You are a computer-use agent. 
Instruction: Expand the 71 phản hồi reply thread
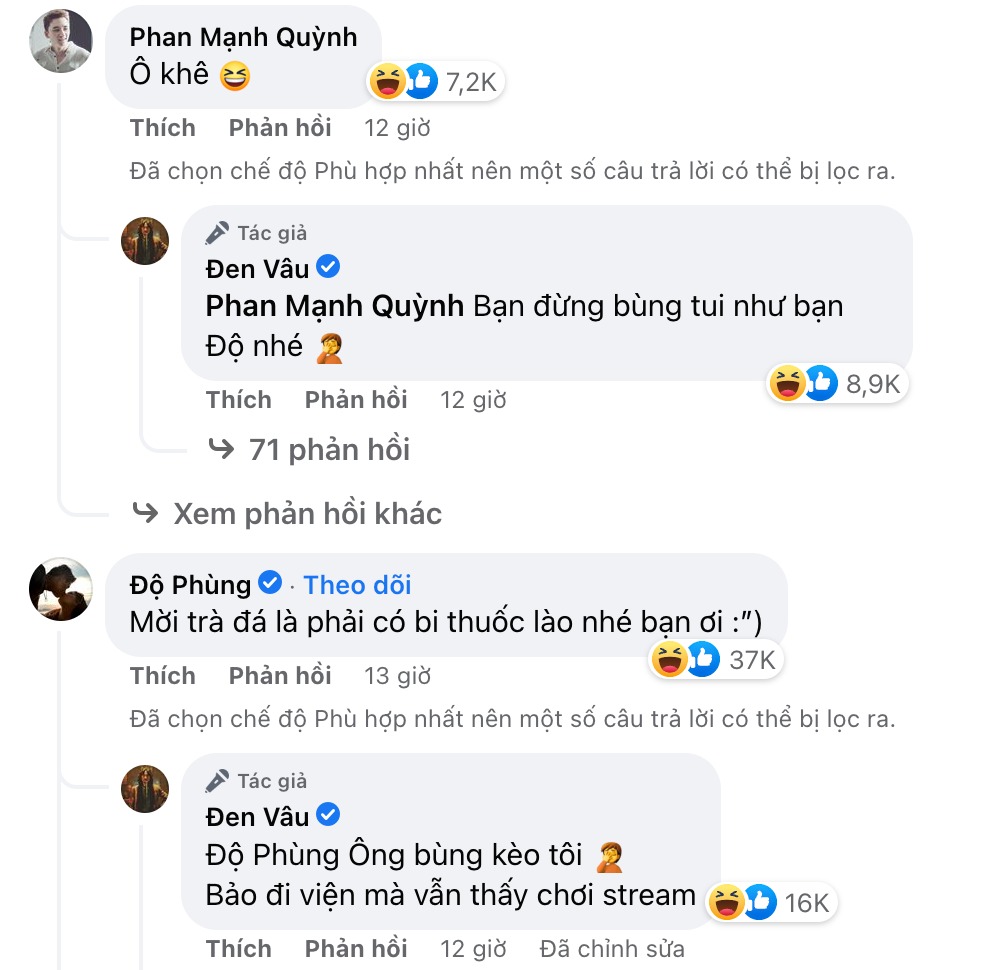tap(328, 449)
